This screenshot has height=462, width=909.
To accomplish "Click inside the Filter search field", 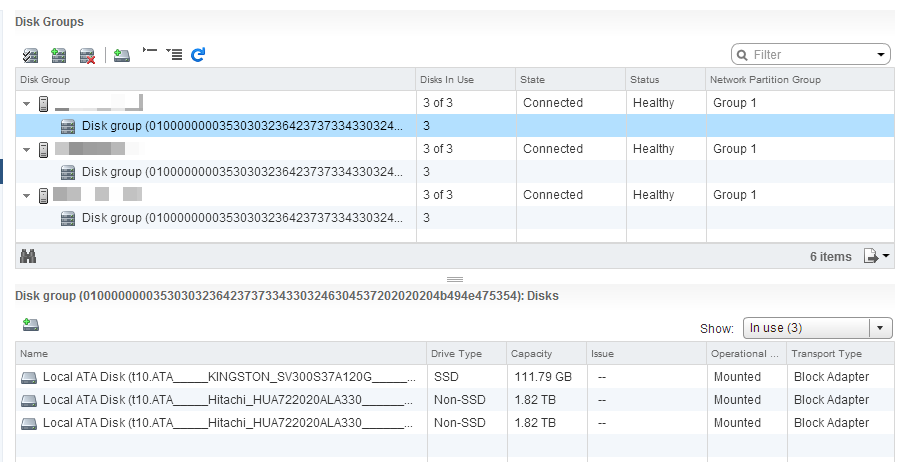I will coord(805,55).
